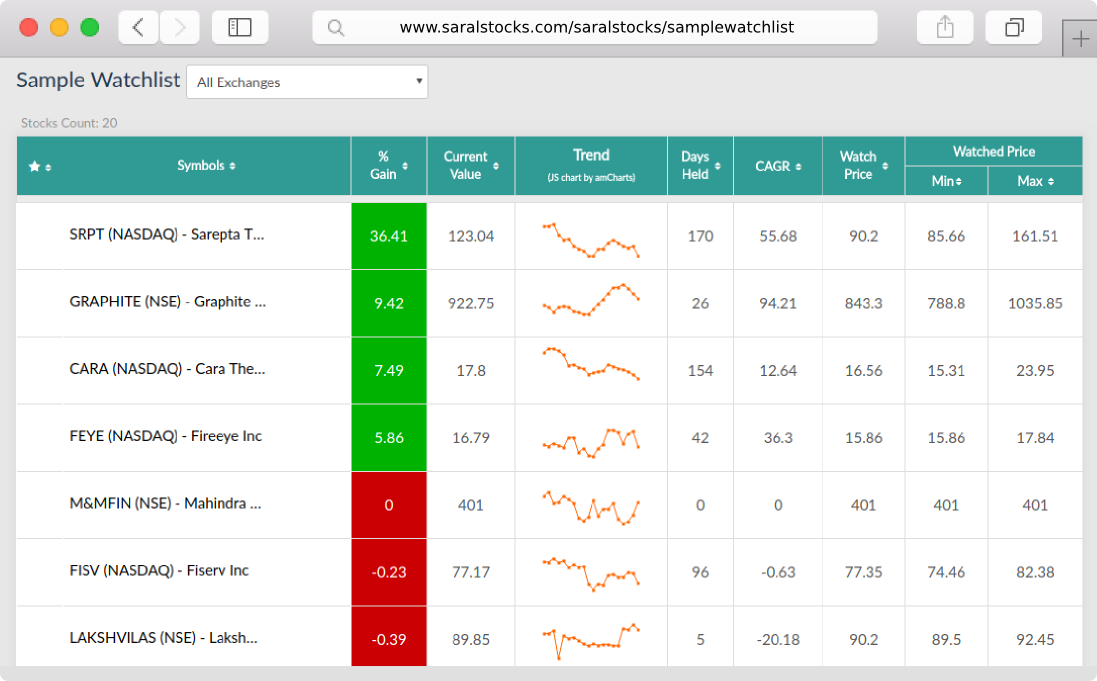The height and width of the screenshot is (681, 1097).
Task: Click max watched price 1035.85
Action: [1035, 303]
